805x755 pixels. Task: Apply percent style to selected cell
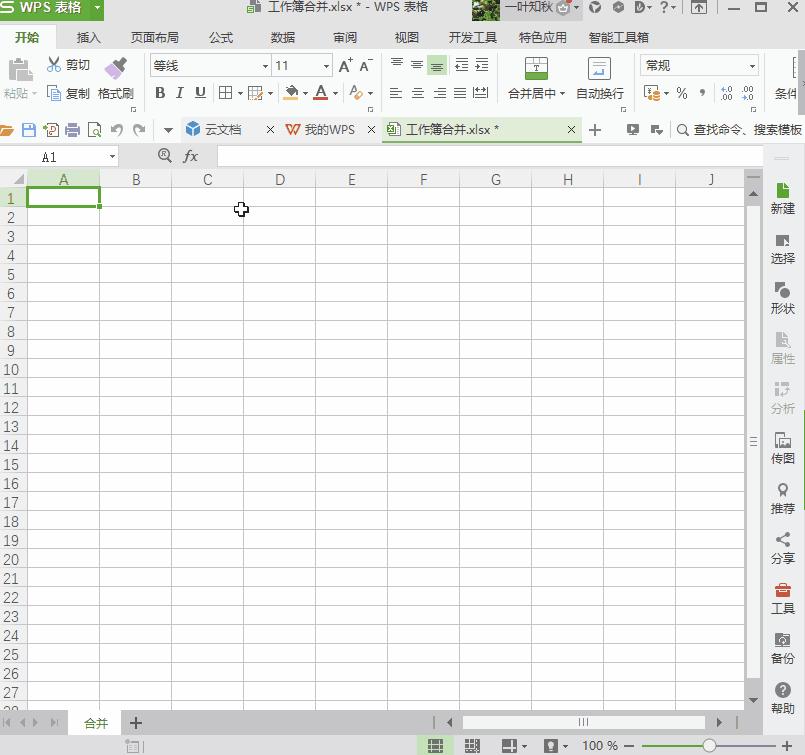(682, 93)
